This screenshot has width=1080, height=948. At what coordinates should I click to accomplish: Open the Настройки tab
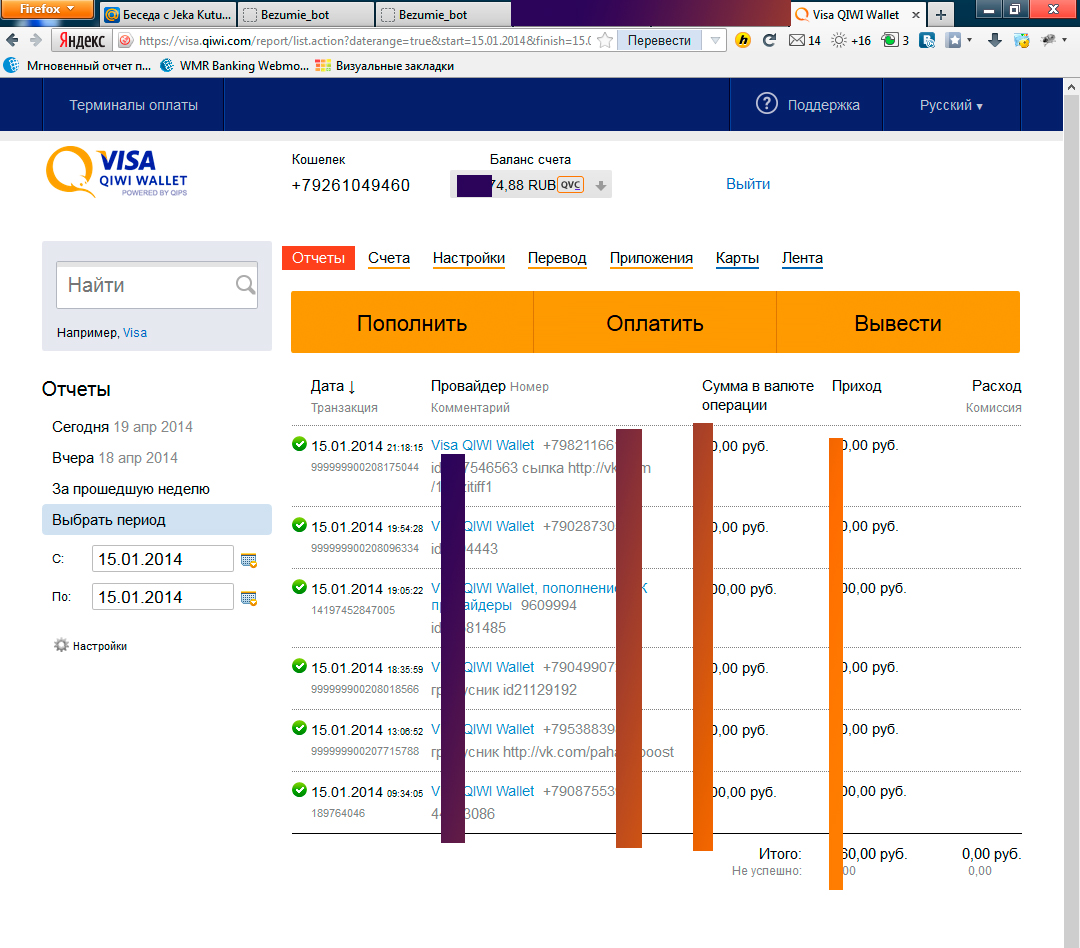[468, 258]
